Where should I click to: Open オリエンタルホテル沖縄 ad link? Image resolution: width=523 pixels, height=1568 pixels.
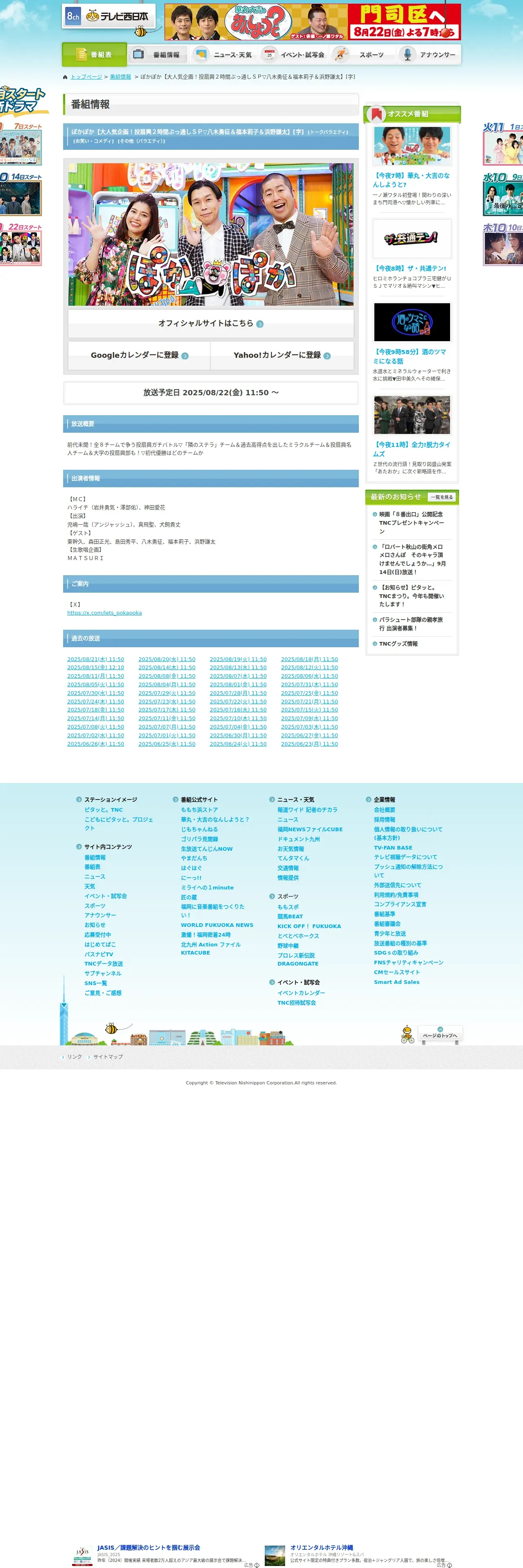point(321,1547)
